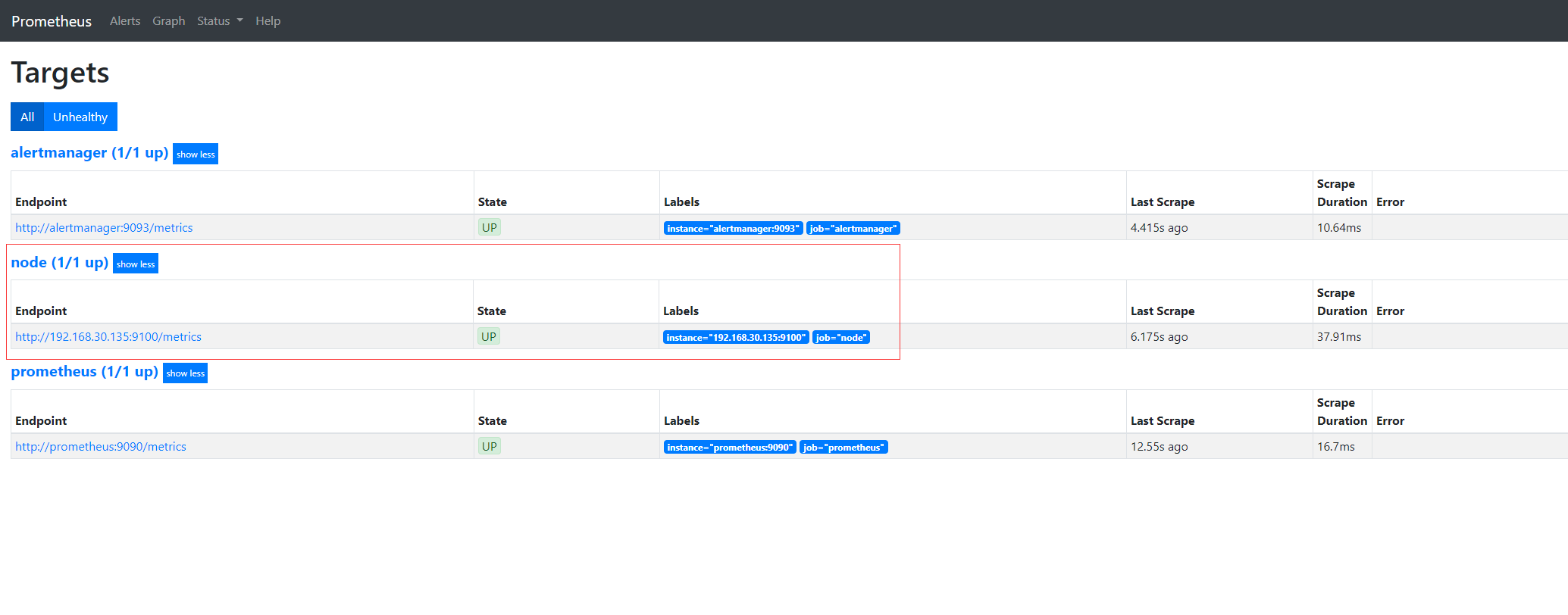Click the UP state badge for node

pyautogui.click(x=489, y=336)
